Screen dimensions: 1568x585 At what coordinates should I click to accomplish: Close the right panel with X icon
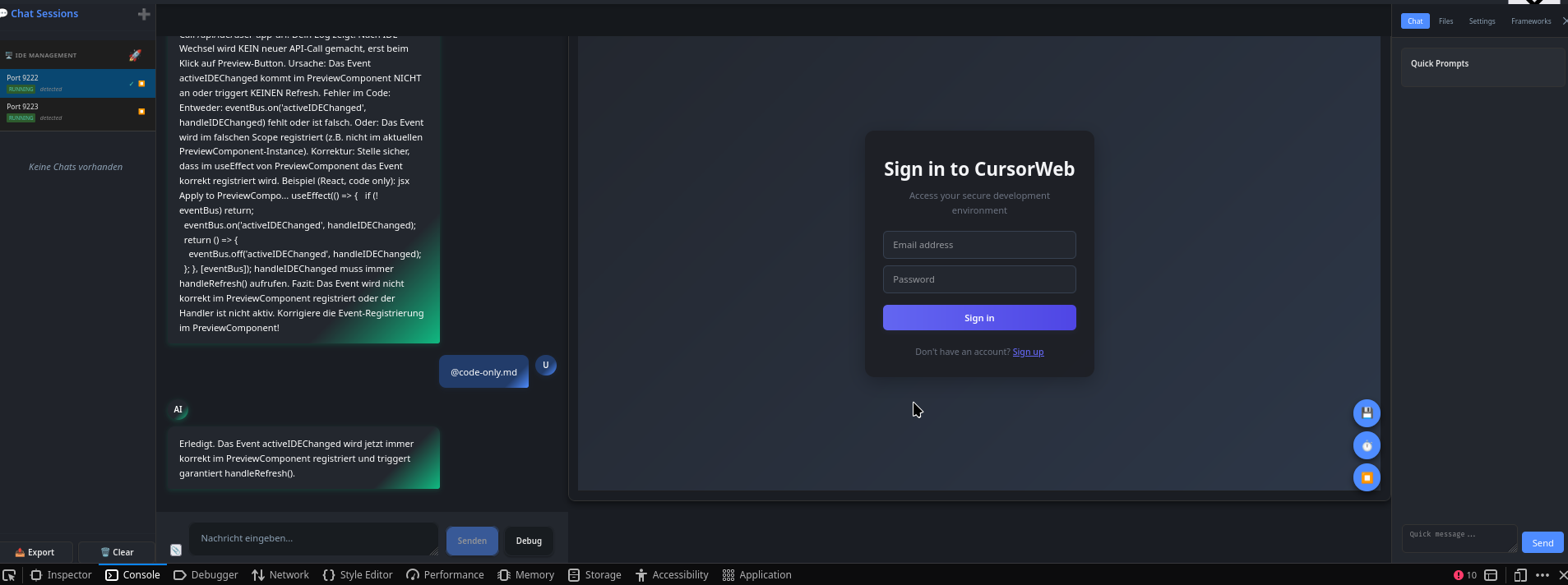tap(1564, 21)
